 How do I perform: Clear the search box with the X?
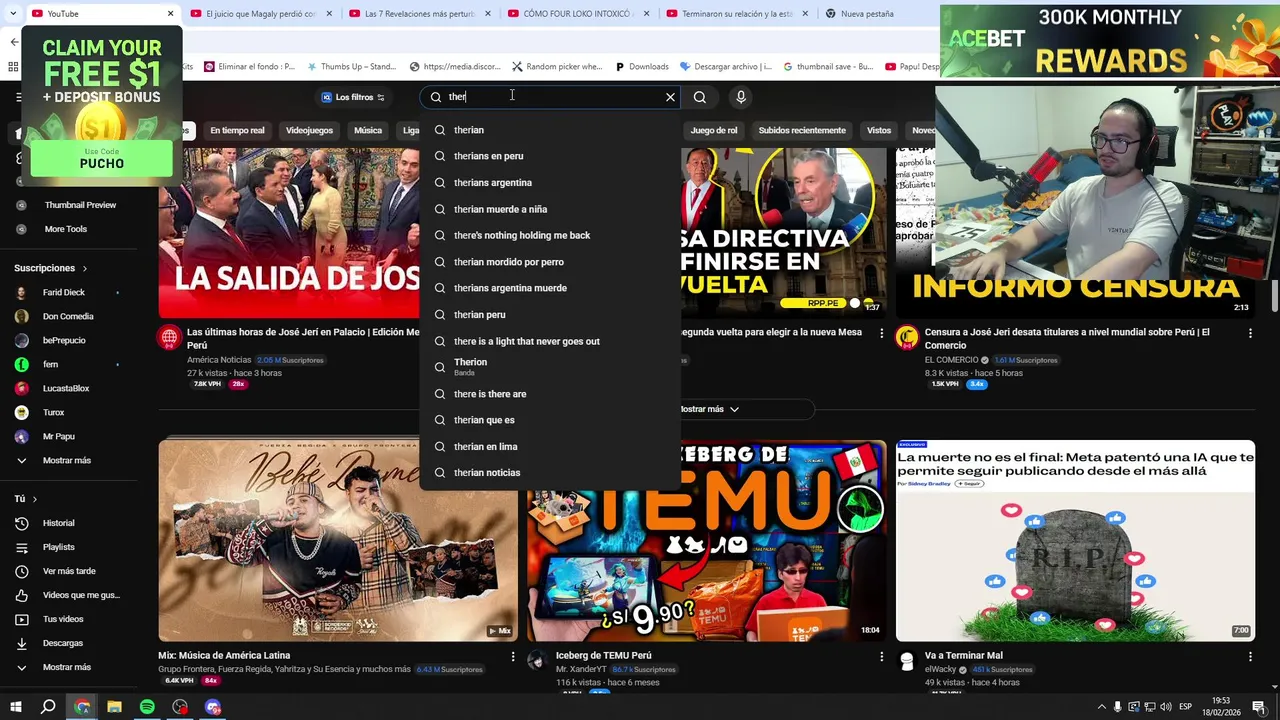(x=670, y=97)
